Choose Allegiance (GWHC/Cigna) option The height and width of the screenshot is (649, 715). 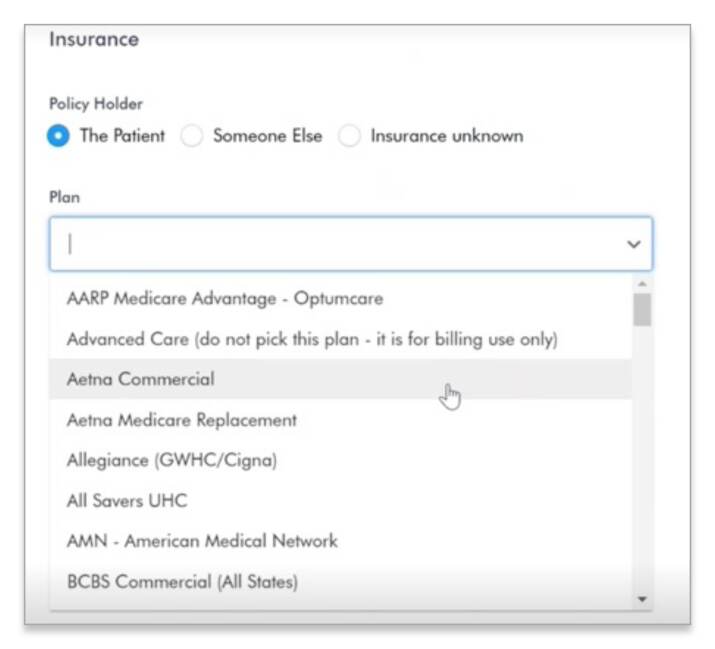[x=341, y=460]
